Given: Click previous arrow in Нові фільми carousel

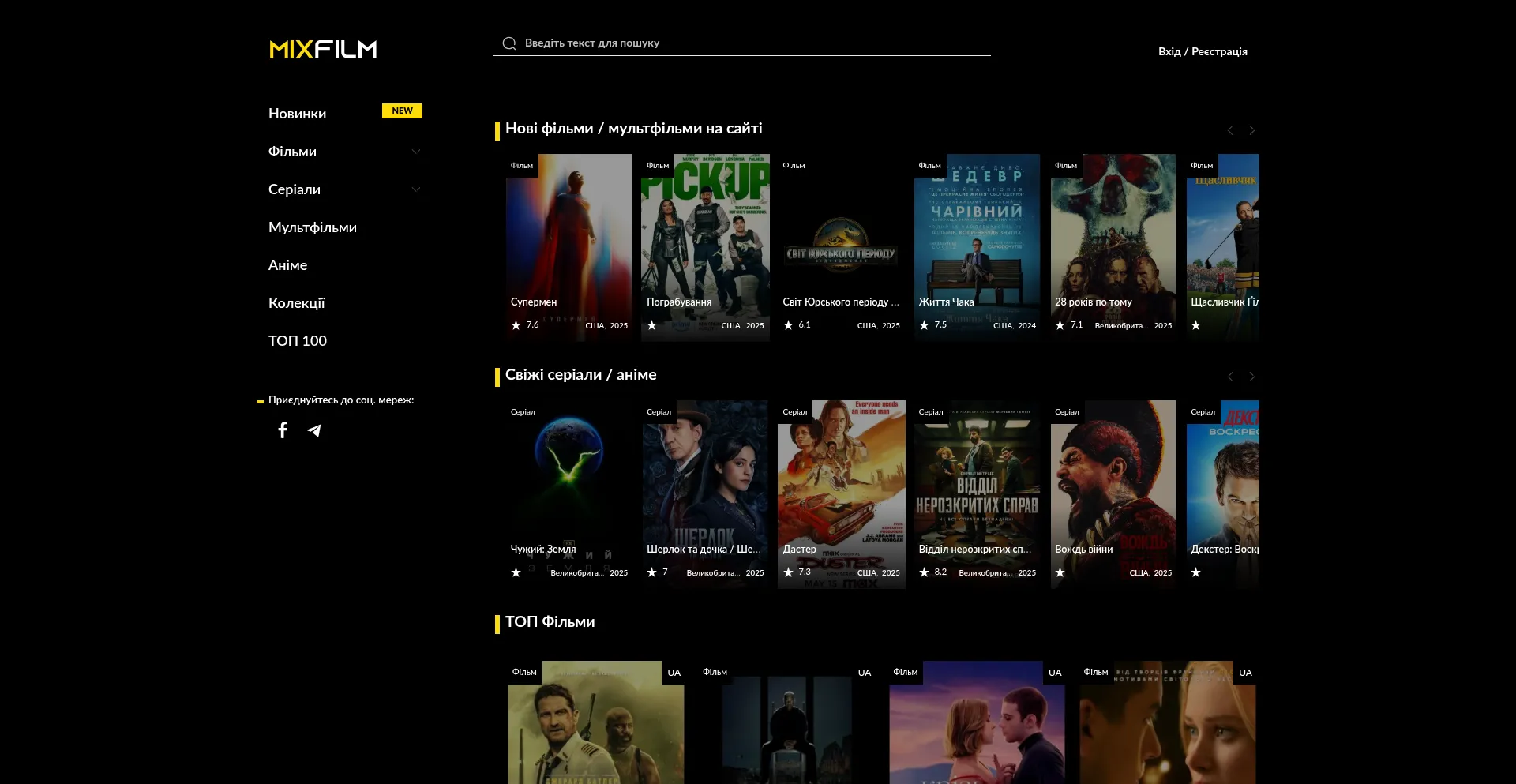Looking at the screenshot, I should pos(1230,129).
